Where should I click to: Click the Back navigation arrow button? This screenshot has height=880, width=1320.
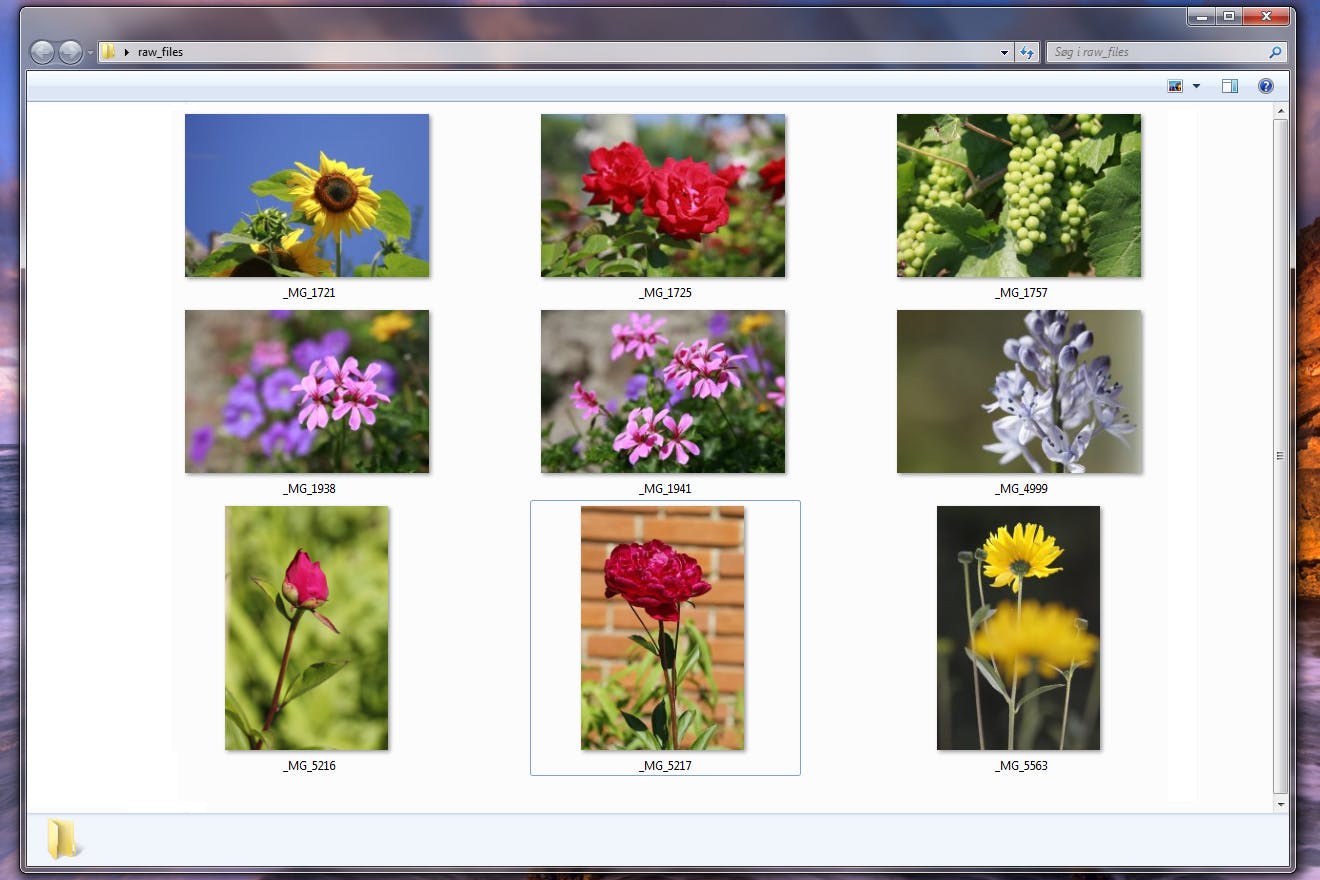coord(42,52)
